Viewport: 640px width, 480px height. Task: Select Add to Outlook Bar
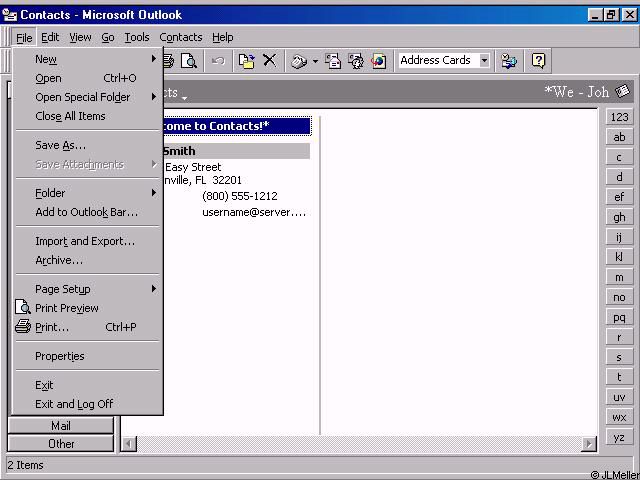[87, 212]
